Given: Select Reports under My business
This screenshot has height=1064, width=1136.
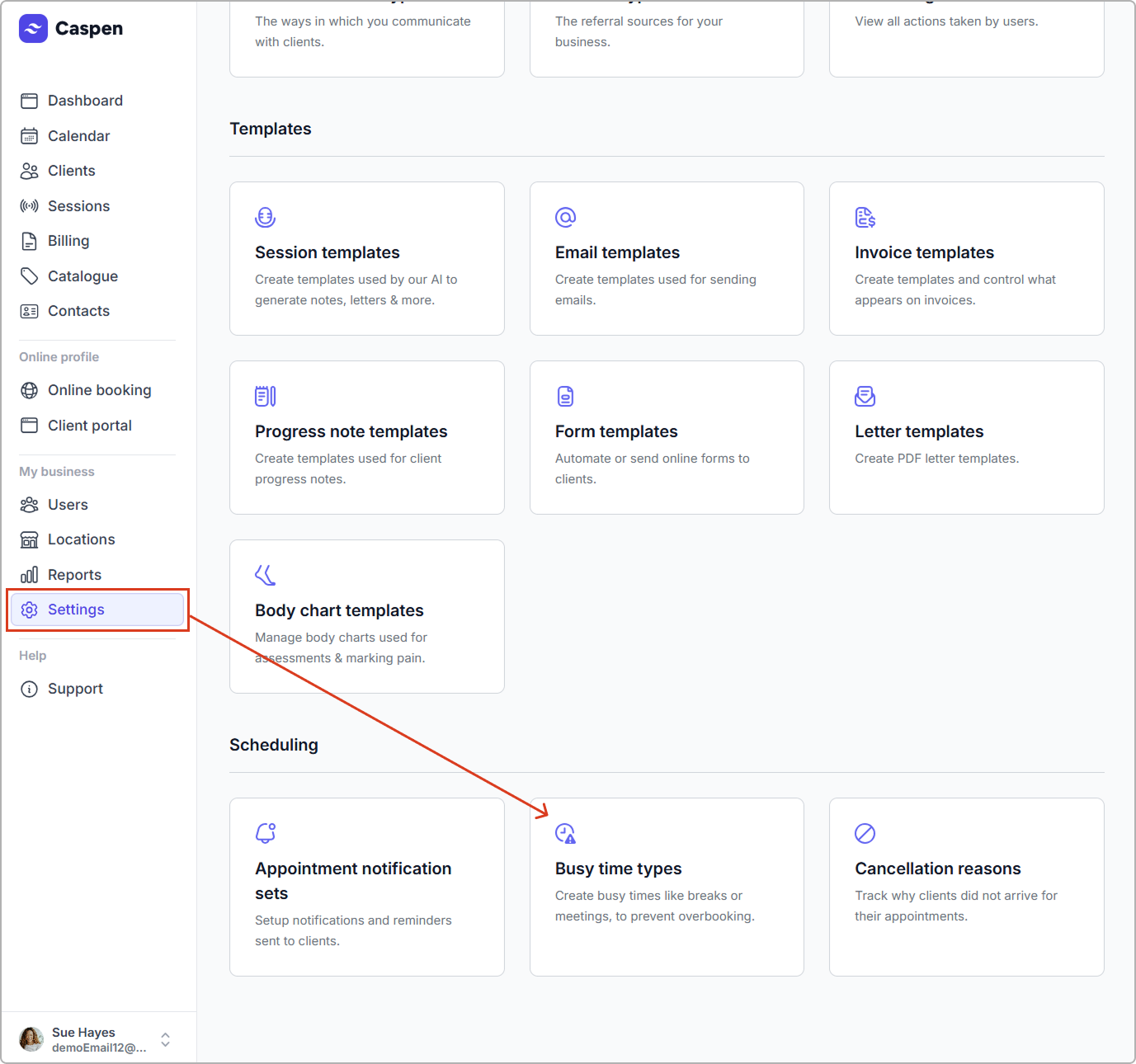Looking at the screenshot, I should point(74,575).
